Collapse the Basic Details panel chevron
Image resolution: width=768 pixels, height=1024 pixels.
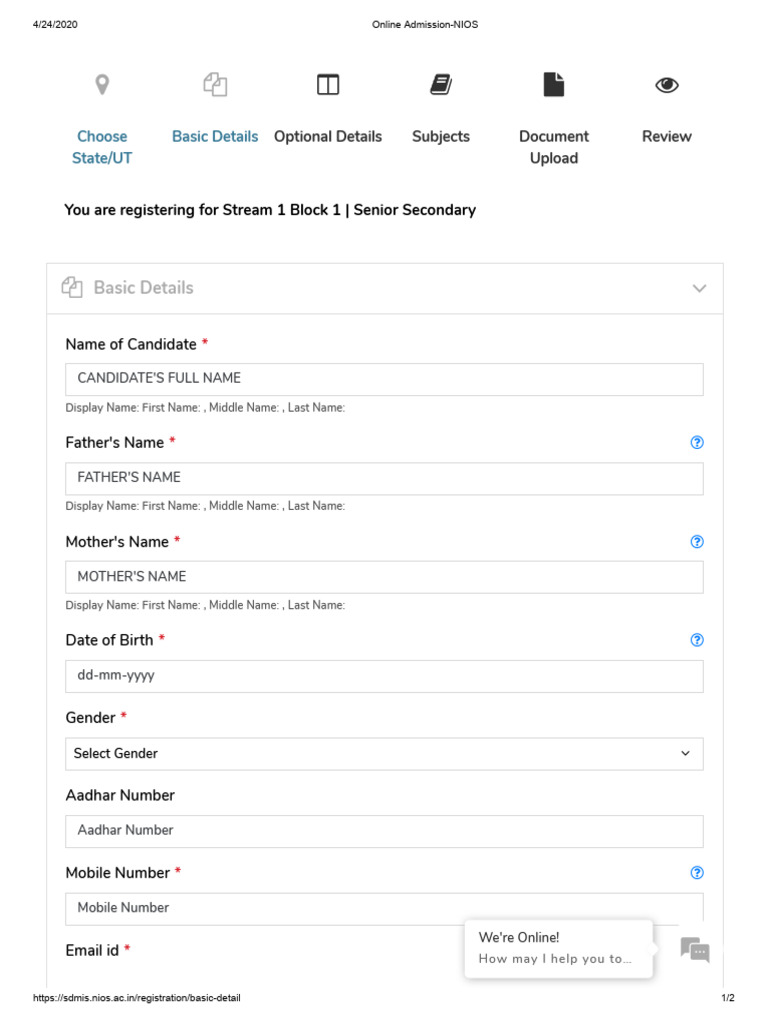coord(699,289)
